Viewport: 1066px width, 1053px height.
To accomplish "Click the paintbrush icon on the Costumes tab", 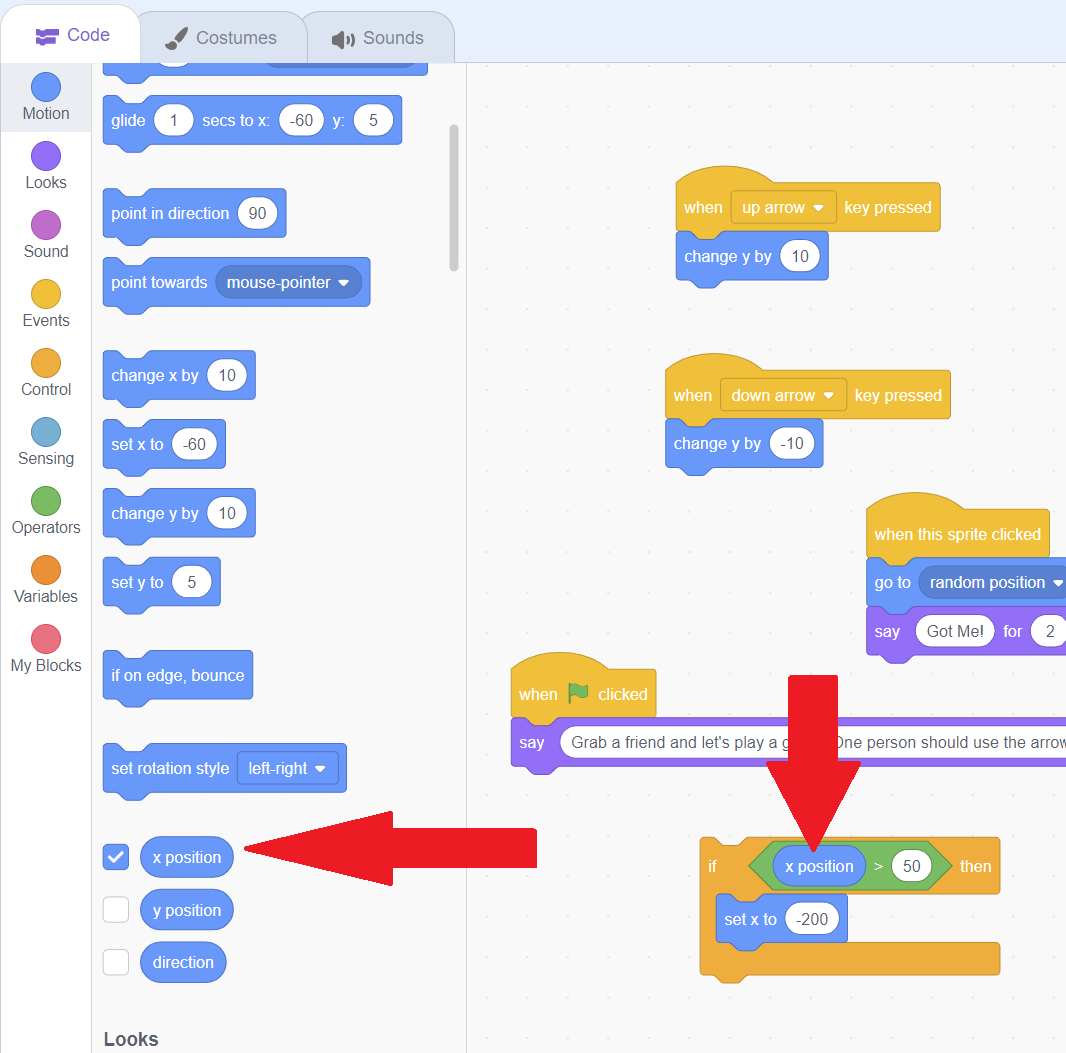I will tap(176, 38).
